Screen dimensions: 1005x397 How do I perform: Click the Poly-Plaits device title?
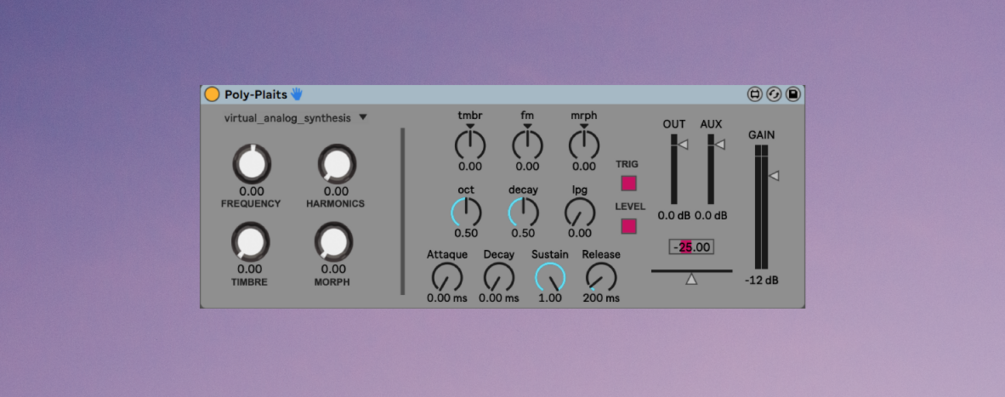[256, 95]
